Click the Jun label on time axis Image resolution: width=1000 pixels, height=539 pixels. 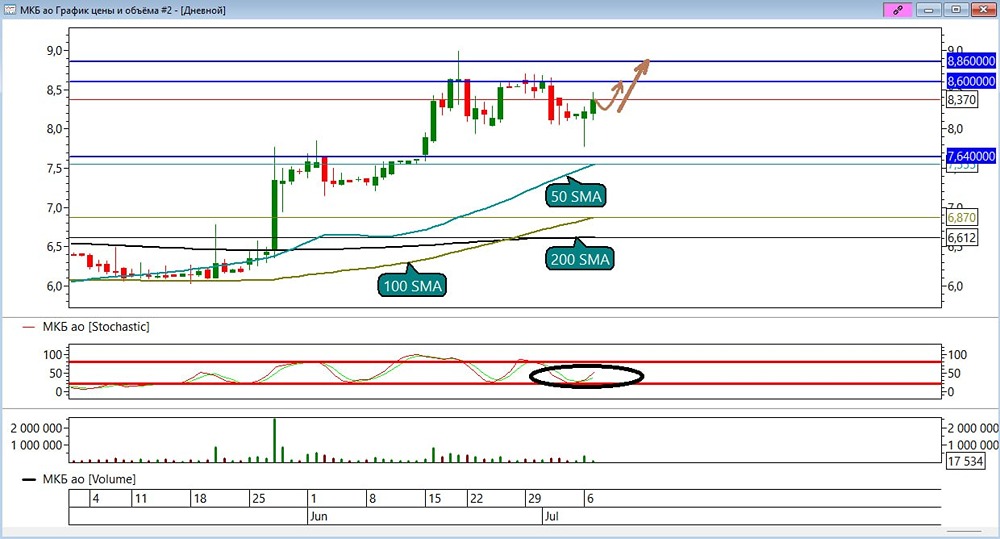[318, 516]
